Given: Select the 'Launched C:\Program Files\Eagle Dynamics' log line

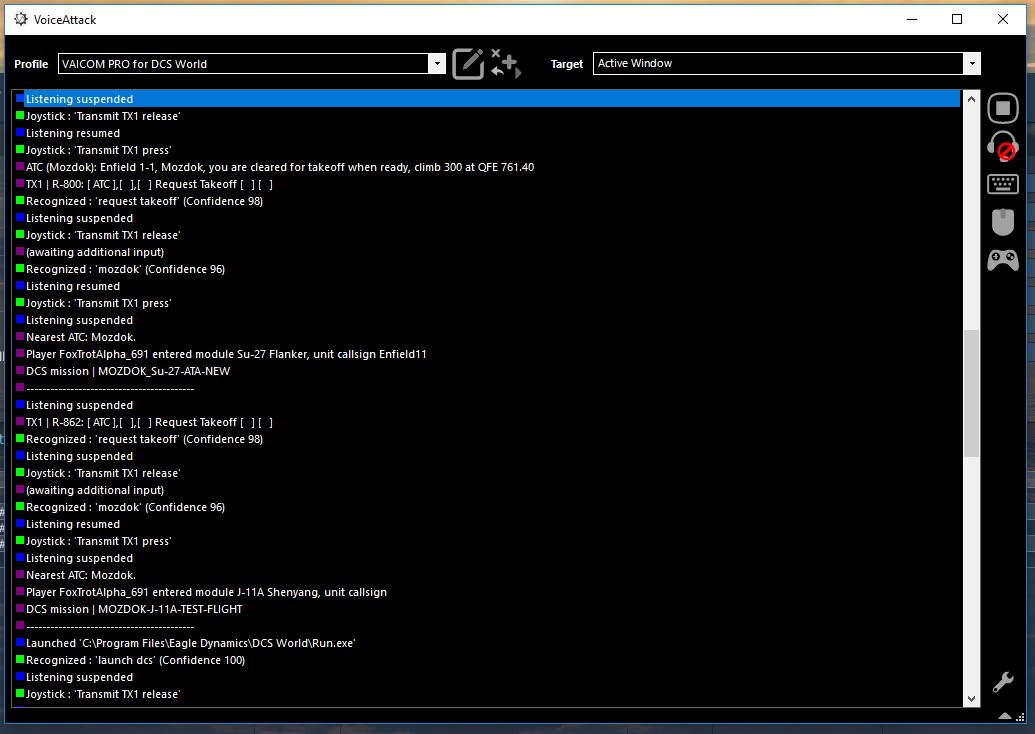Looking at the screenshot, I should coord(190,643).
